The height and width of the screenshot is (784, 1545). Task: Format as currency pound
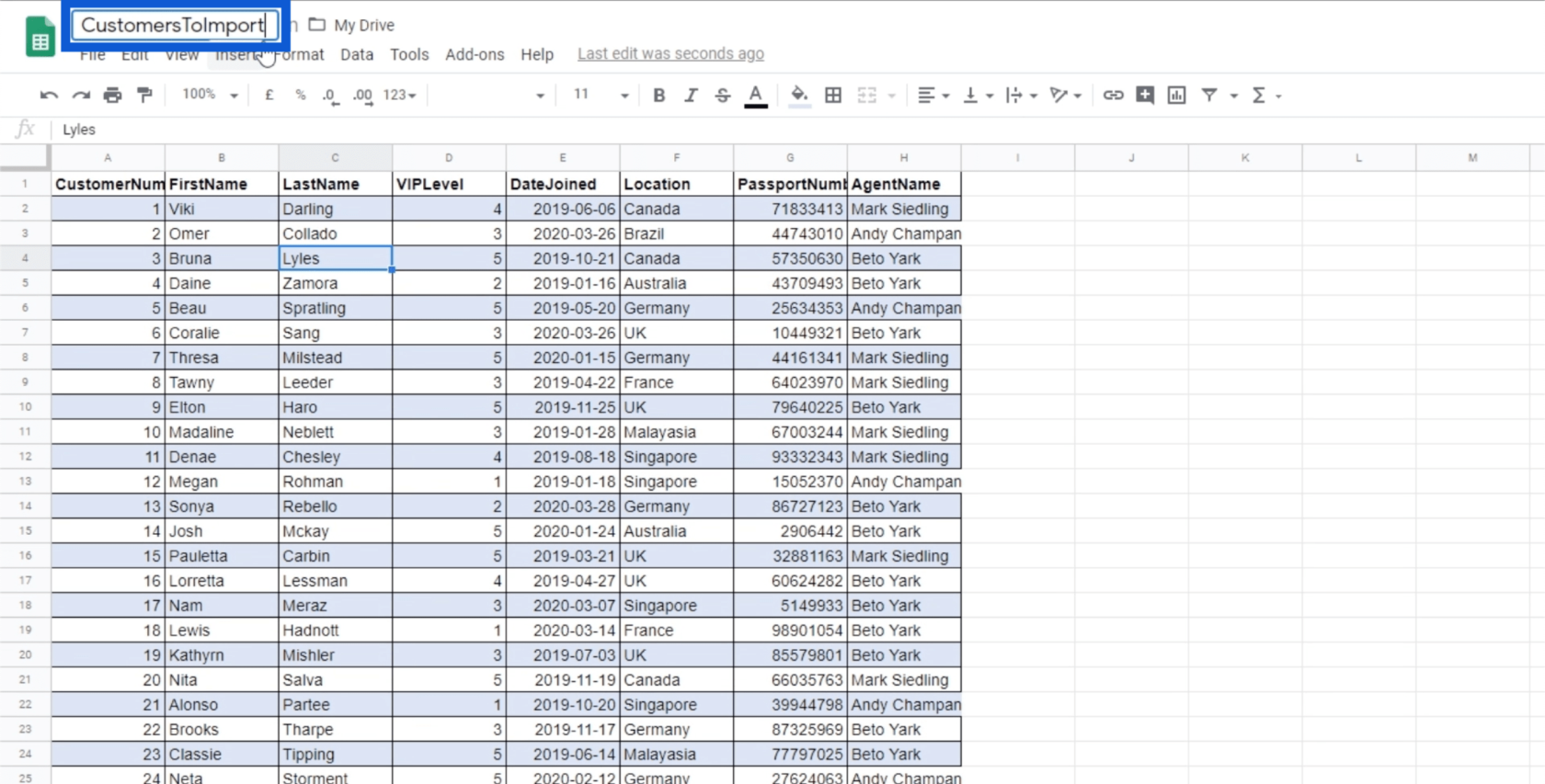[269, 95]
